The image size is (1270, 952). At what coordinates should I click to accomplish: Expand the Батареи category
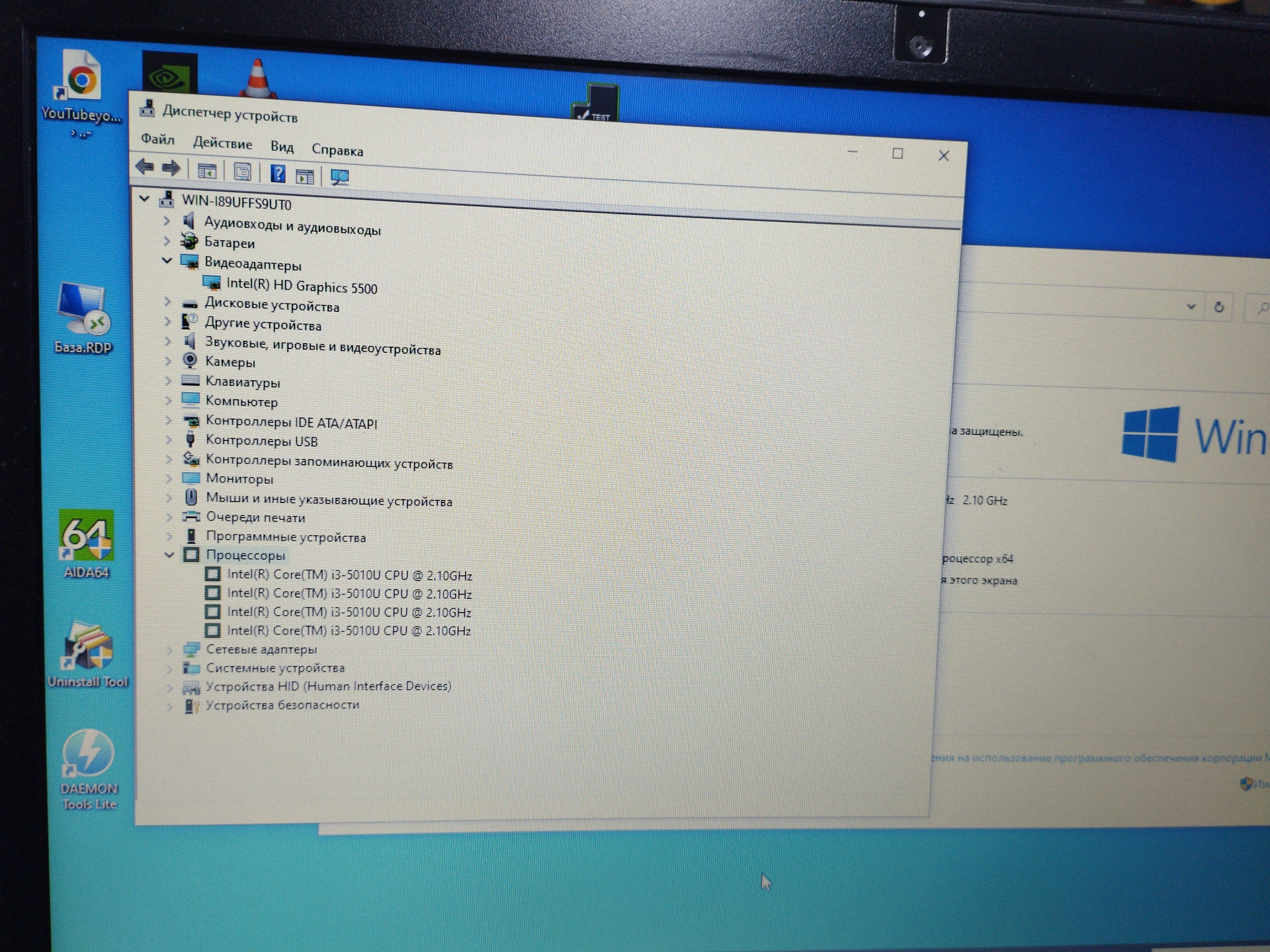pyautogui.click(x=167, y=241)
